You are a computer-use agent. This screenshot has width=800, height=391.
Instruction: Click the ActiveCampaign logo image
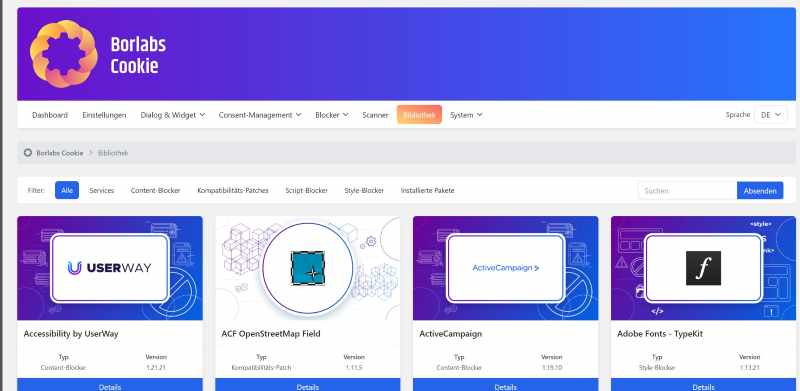pos(506,268)
